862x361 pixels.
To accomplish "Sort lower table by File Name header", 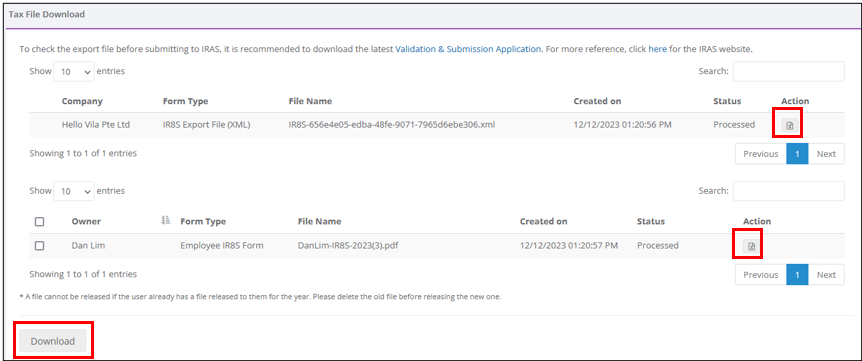I will [x=319, y=221].
